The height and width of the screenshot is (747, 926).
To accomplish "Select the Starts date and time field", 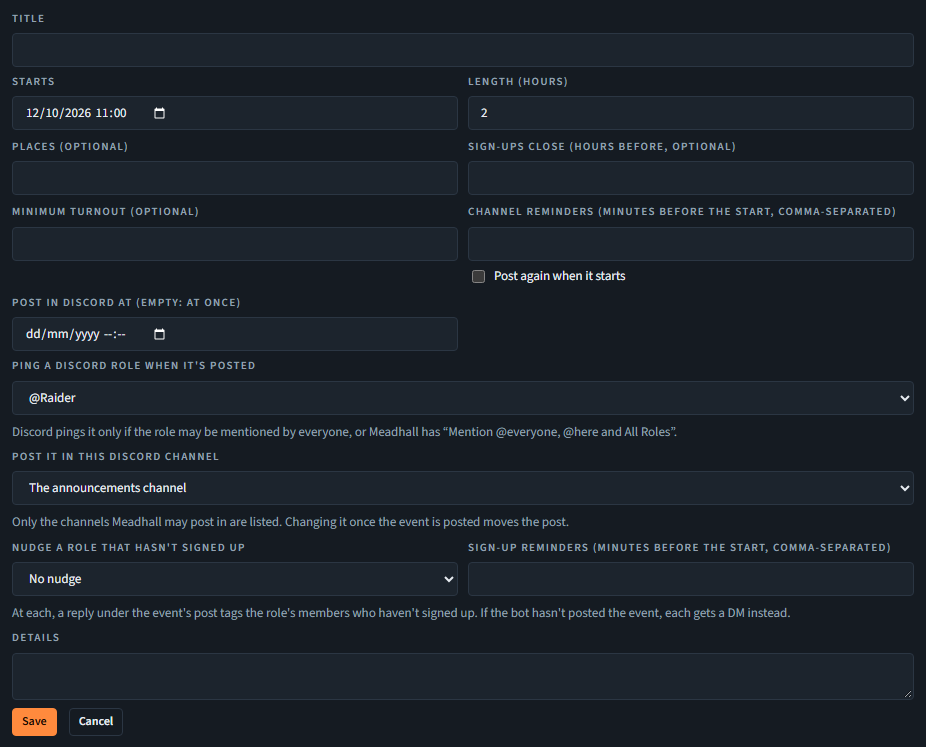I will coord(234,113).
